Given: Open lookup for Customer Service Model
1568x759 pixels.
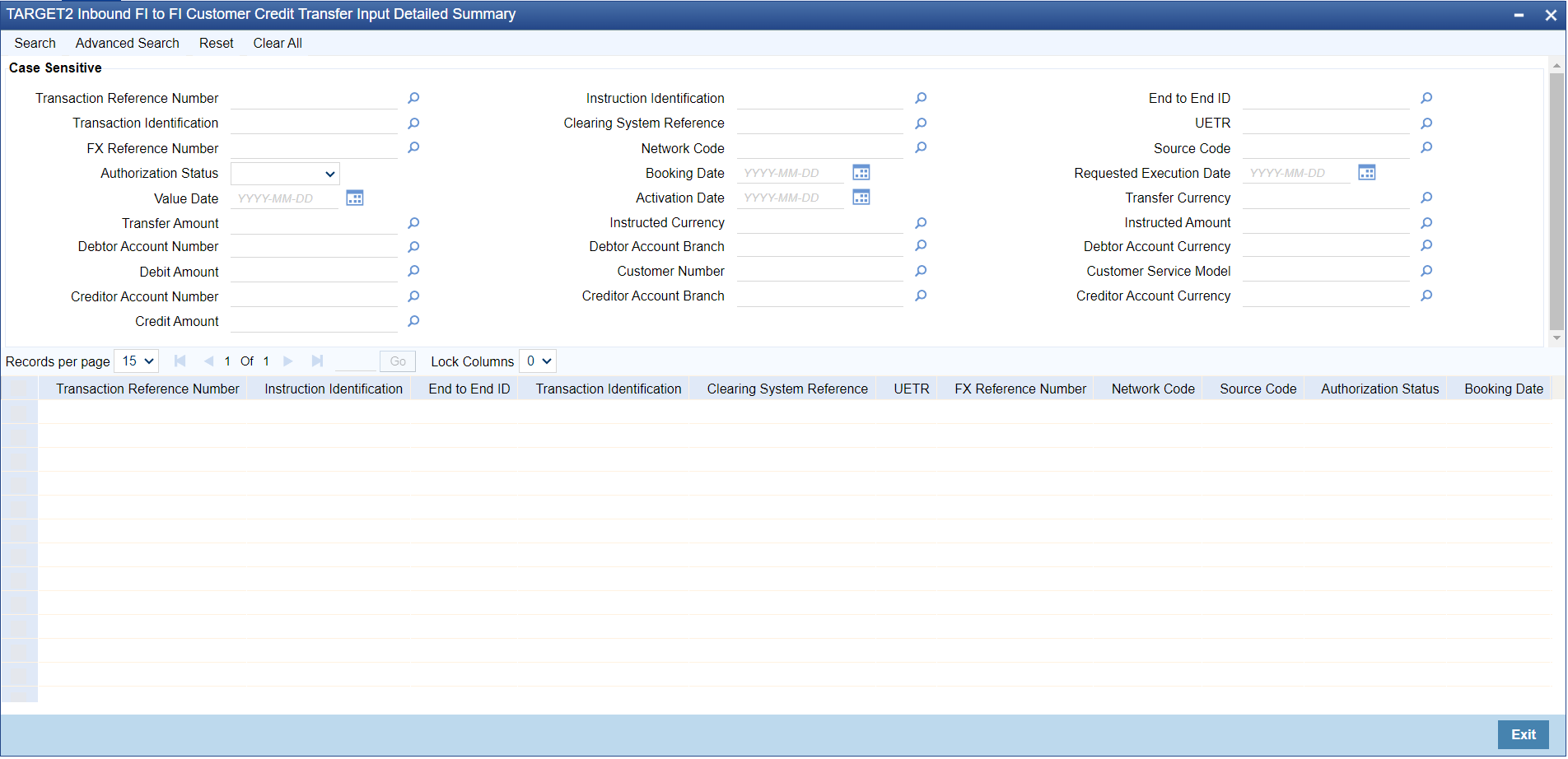Looking at the screenshot, I should (1426, 272).
